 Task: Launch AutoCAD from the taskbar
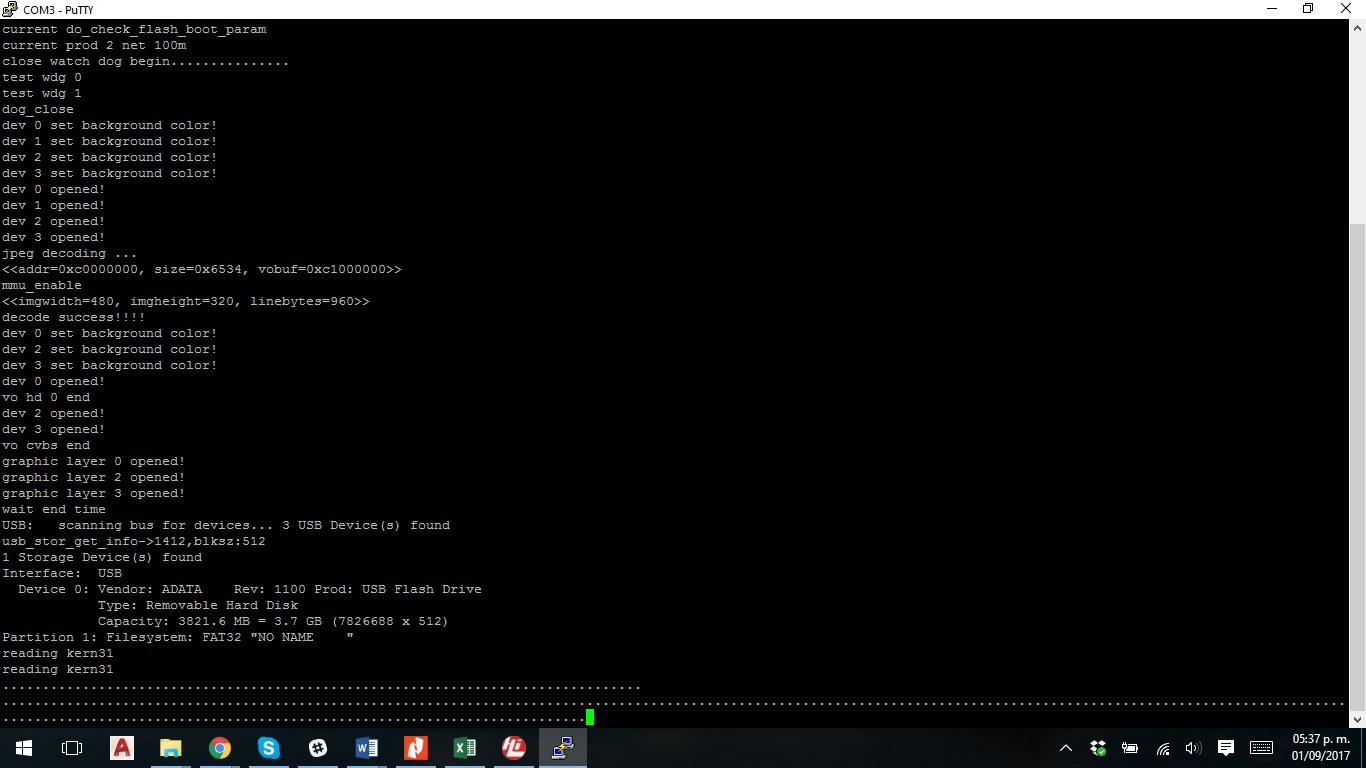point(122,748)
